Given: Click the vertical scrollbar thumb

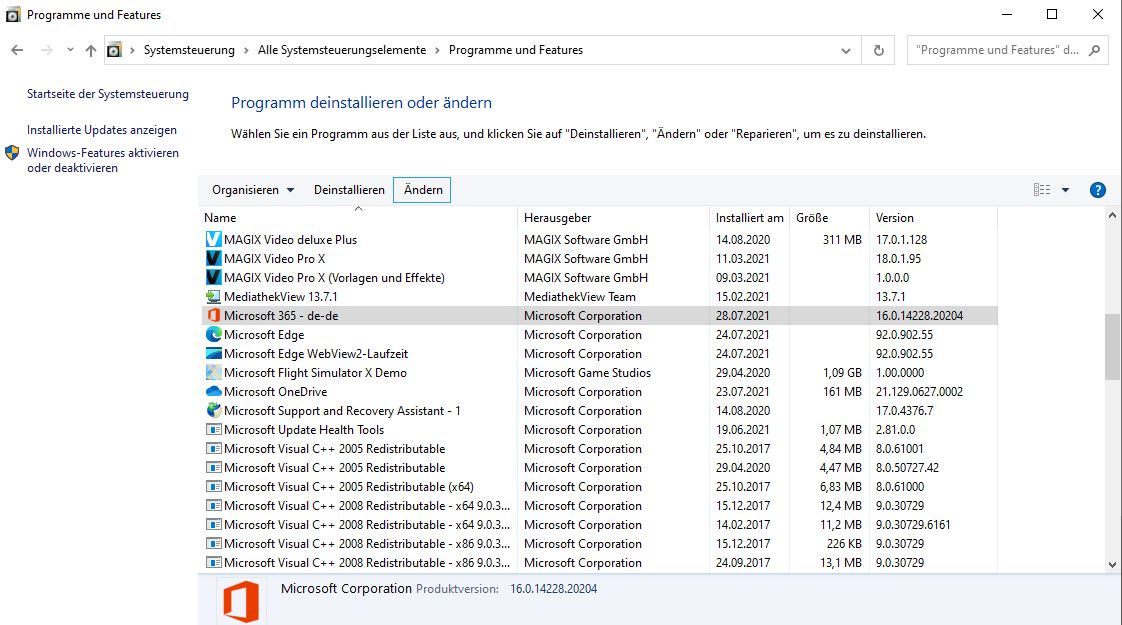Looking at the screenshot, I should [1112, 347].
